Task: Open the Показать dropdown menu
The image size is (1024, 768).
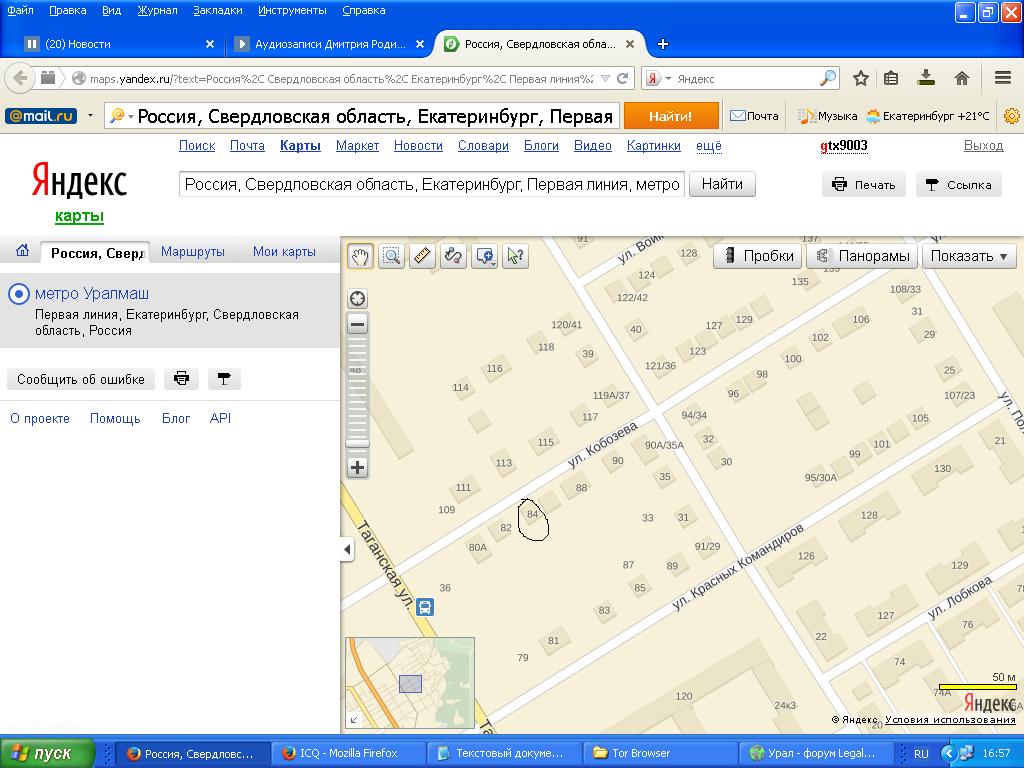Action: (969, 256)
